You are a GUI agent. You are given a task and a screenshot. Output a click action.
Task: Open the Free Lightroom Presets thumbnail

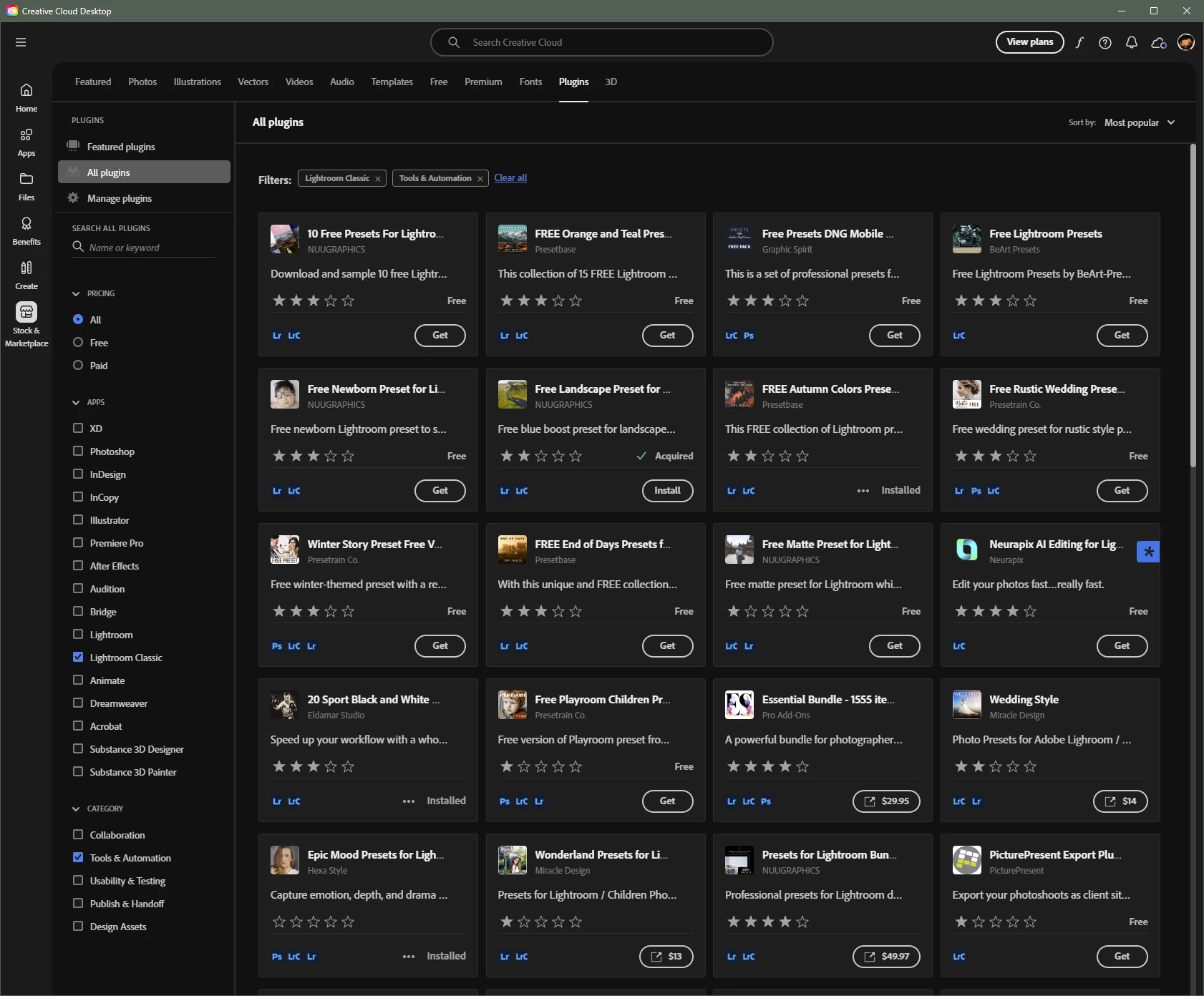tap(966, 239)
